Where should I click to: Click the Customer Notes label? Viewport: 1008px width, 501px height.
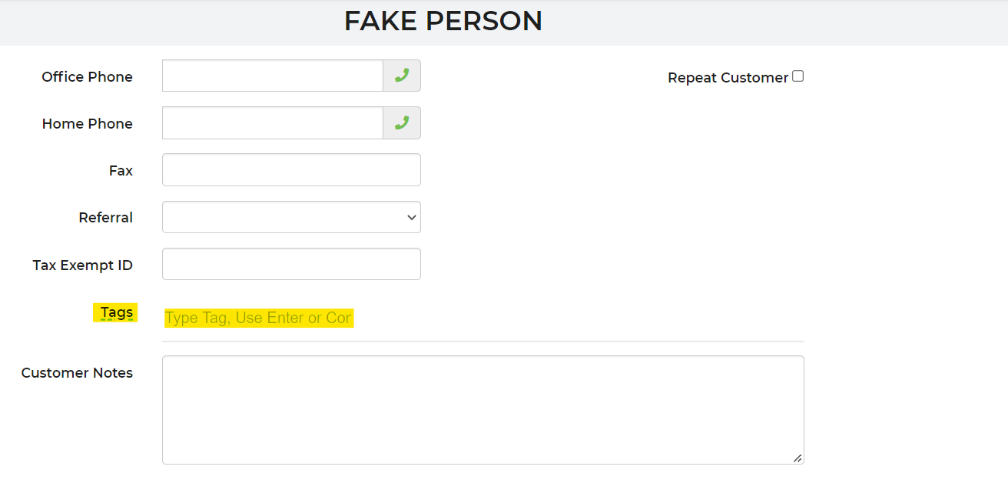[x=76, y=373]
